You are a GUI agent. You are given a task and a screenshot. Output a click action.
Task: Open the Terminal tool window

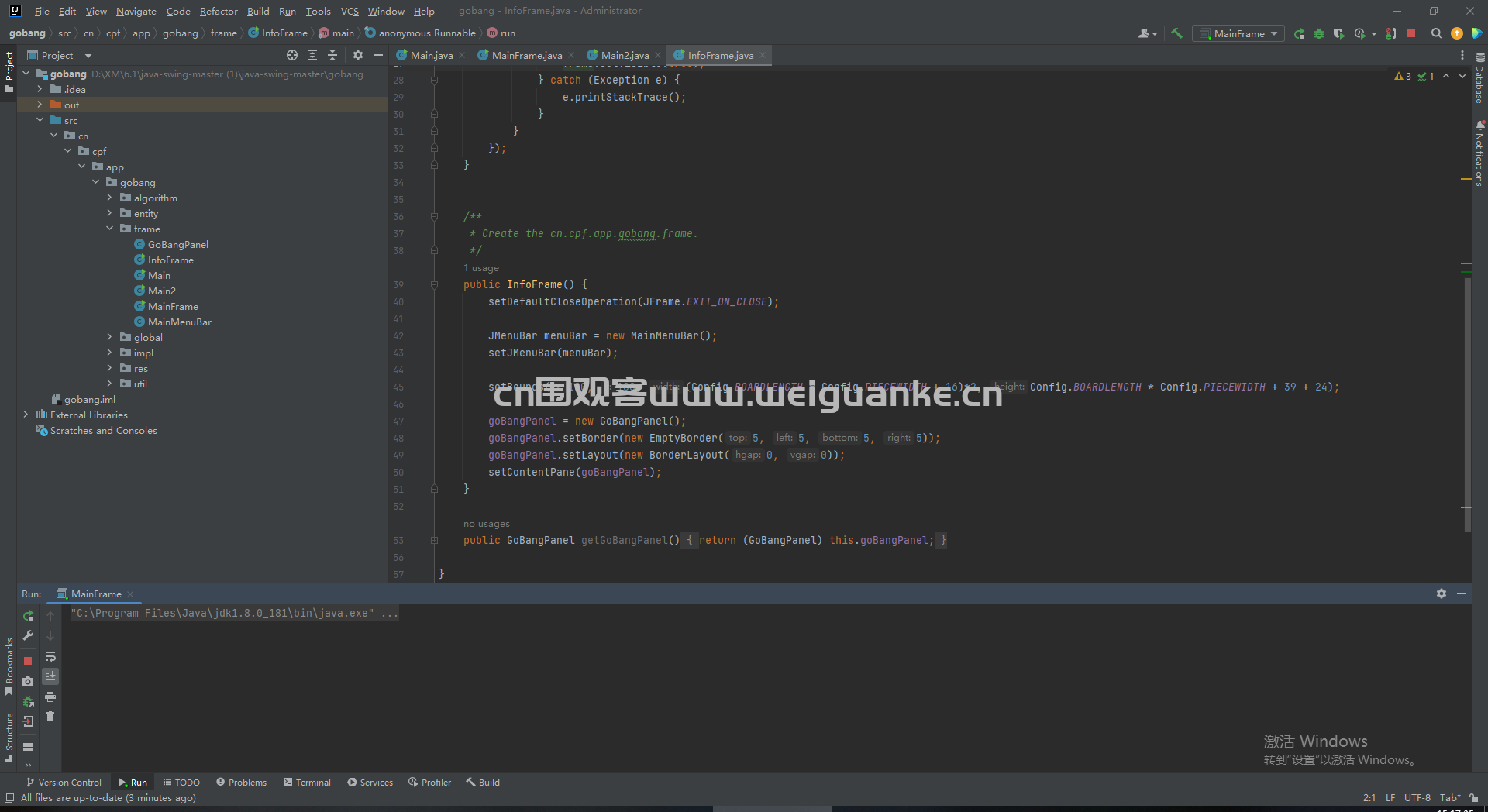(x=307, y=782)
